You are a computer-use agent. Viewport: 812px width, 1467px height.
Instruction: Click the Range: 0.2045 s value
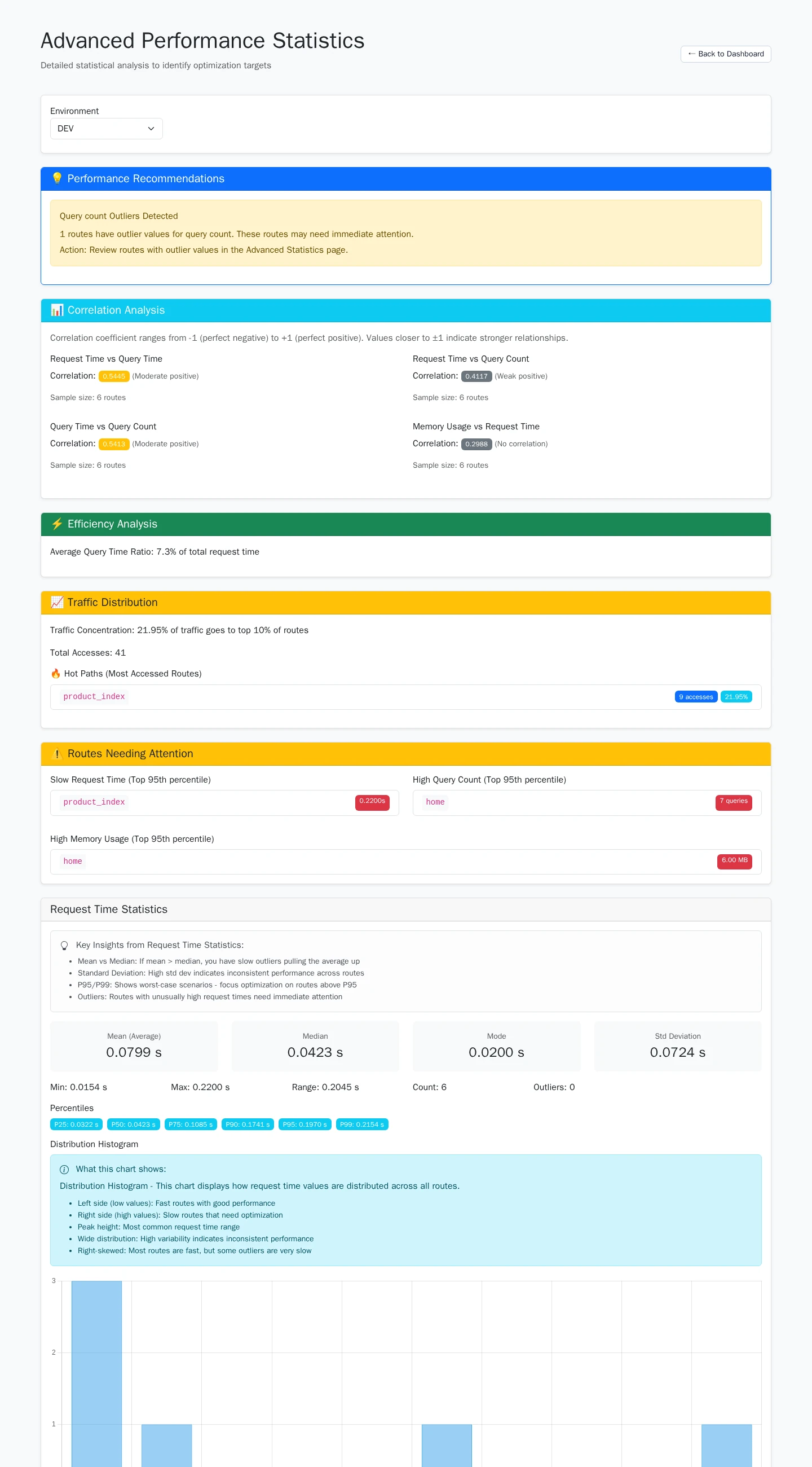pos(325,1087)
